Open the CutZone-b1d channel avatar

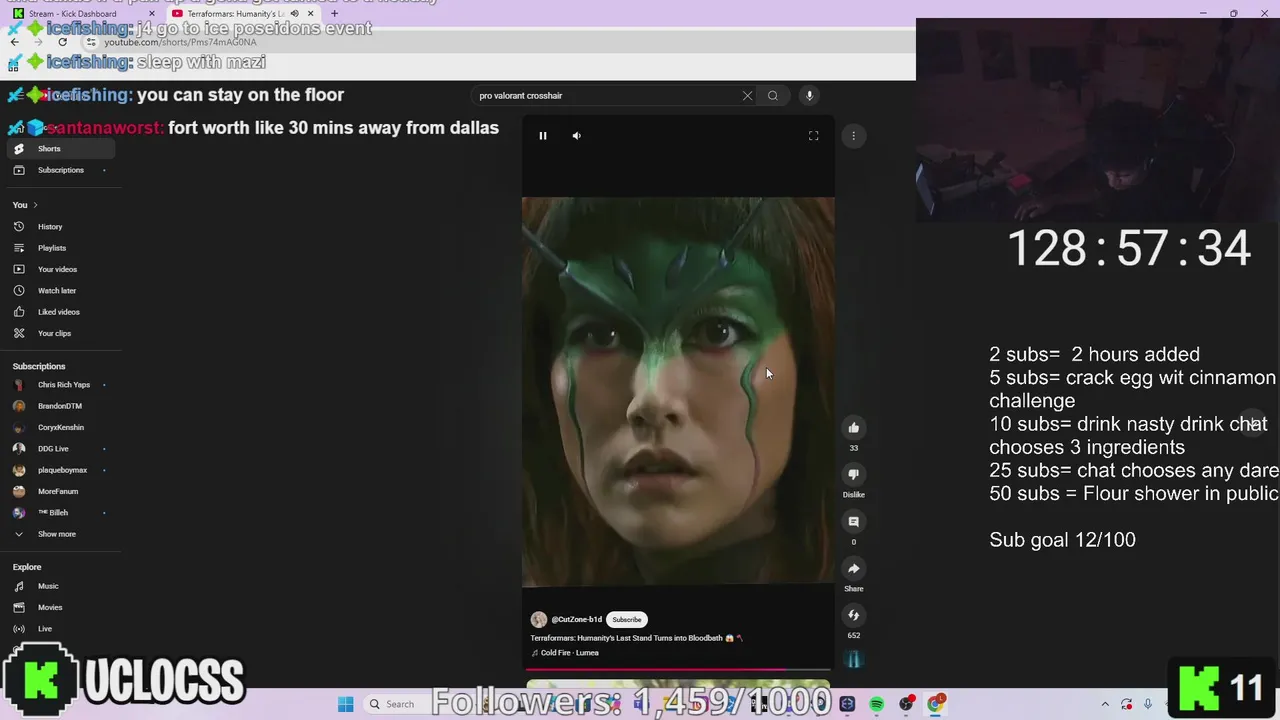pyautogui.click(x=539, y=620)
